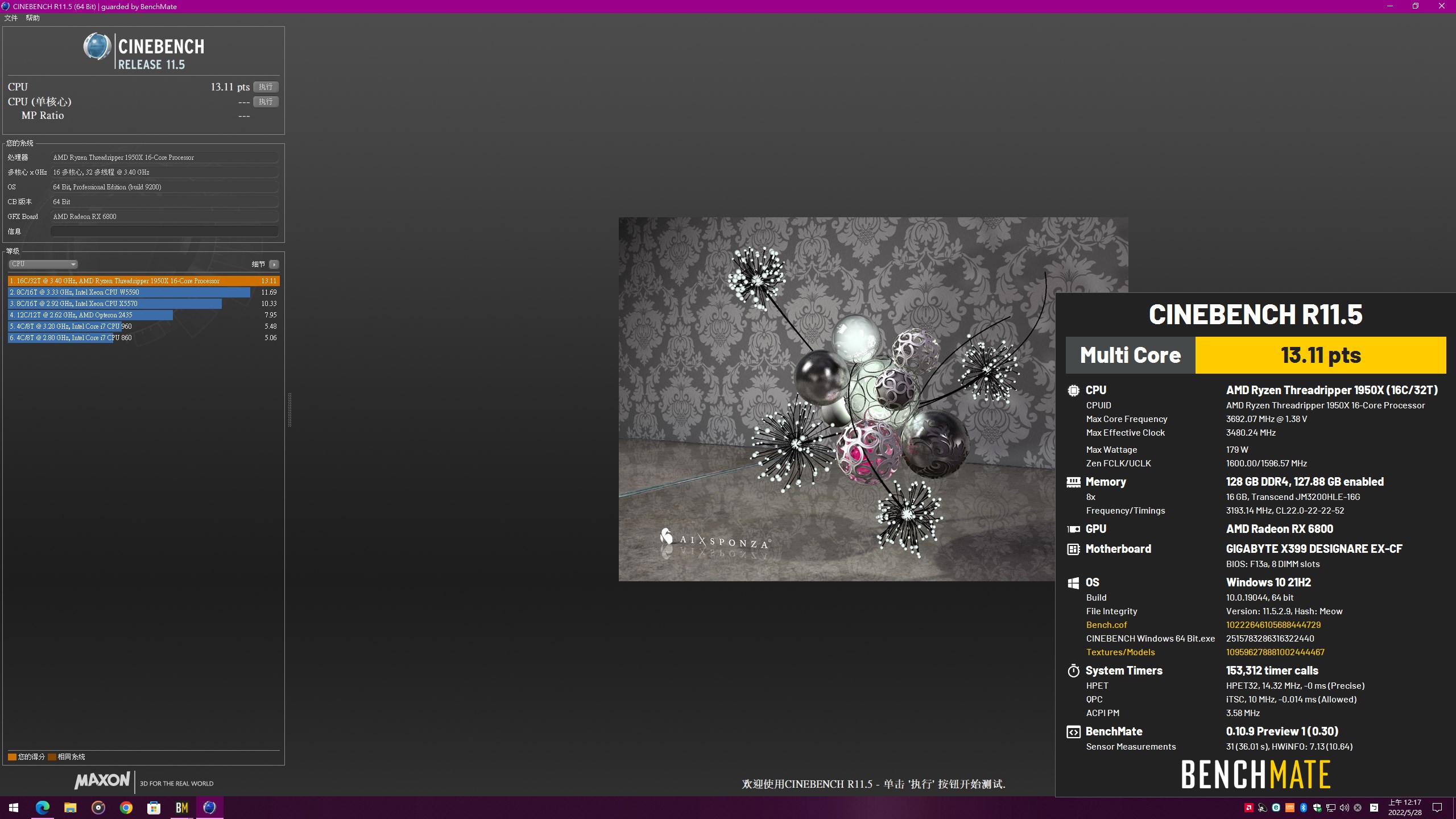The height and width of the screenshot is (819, 1456).
Task: Click the Windows OS icon in BenchMate
Action: pos(1073,583)
